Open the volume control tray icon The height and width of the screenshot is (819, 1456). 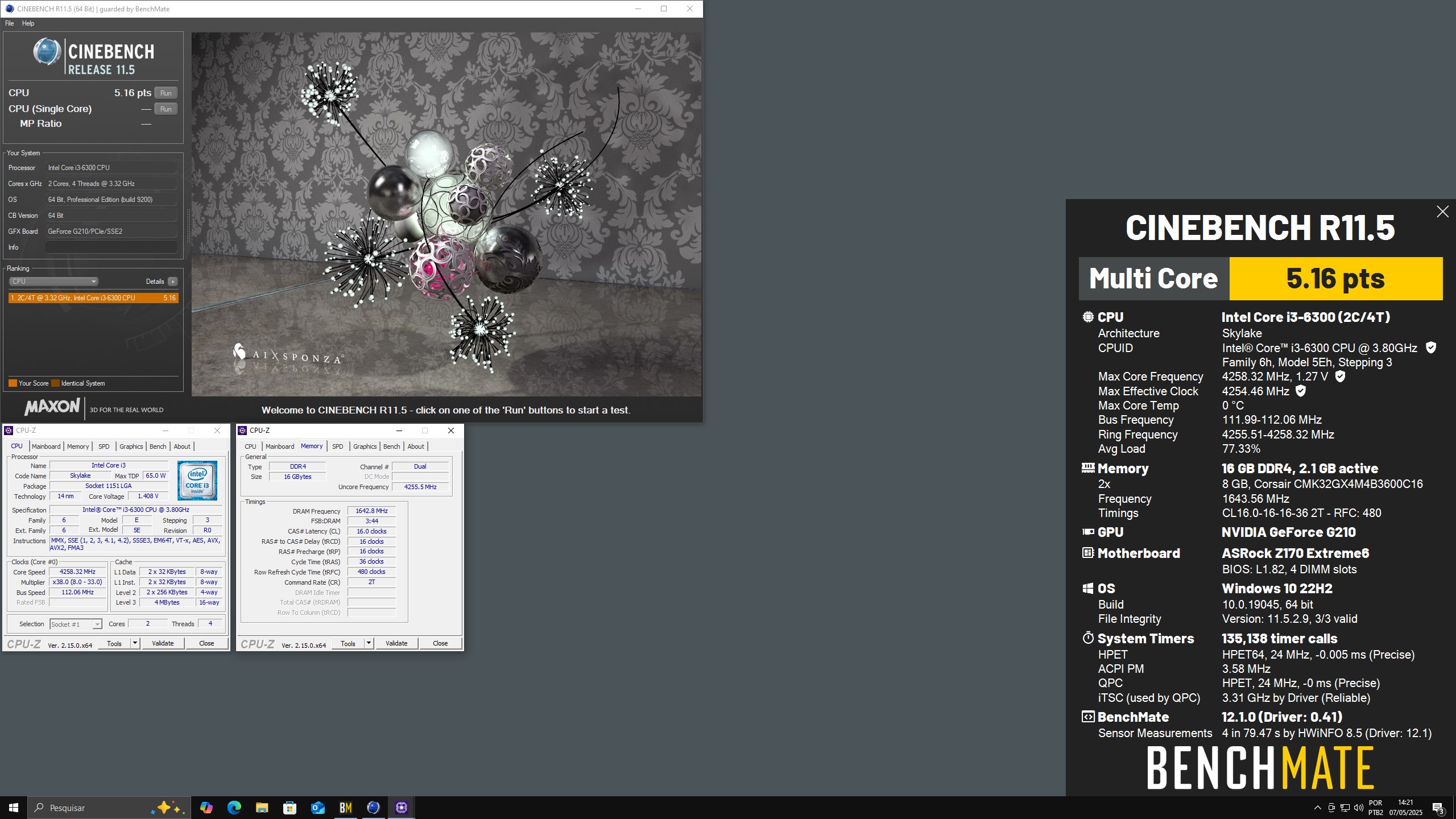[x=1359, y=808]
